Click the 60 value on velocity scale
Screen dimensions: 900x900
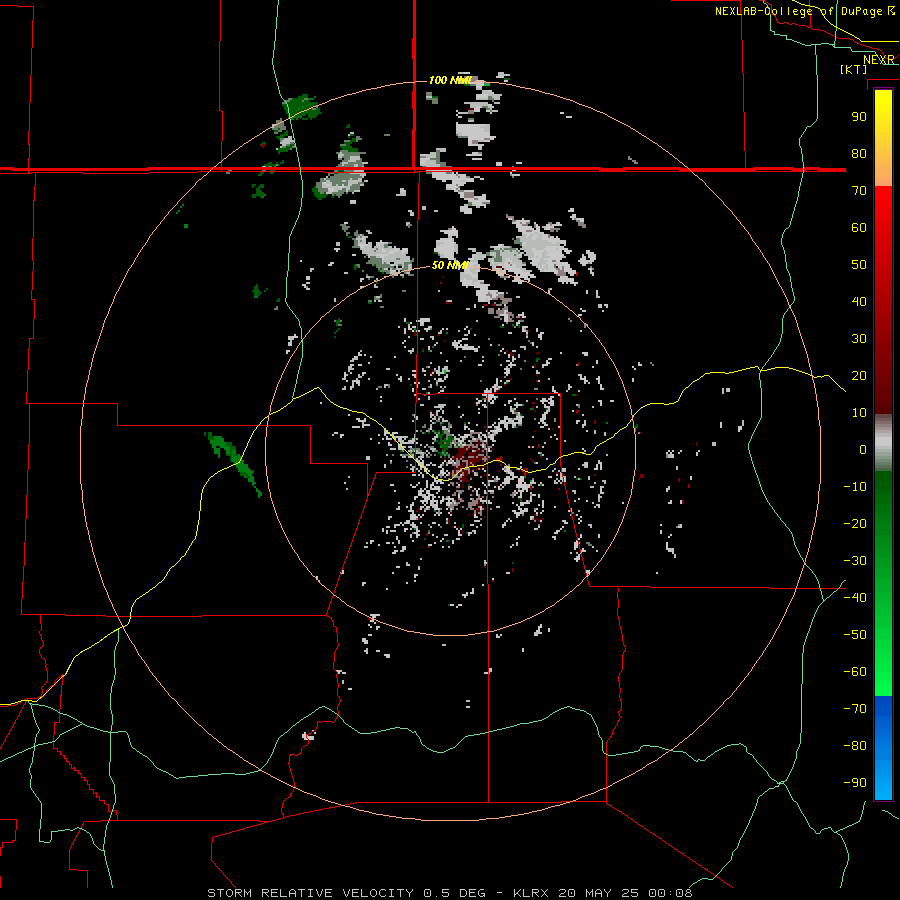coord(859,228)
